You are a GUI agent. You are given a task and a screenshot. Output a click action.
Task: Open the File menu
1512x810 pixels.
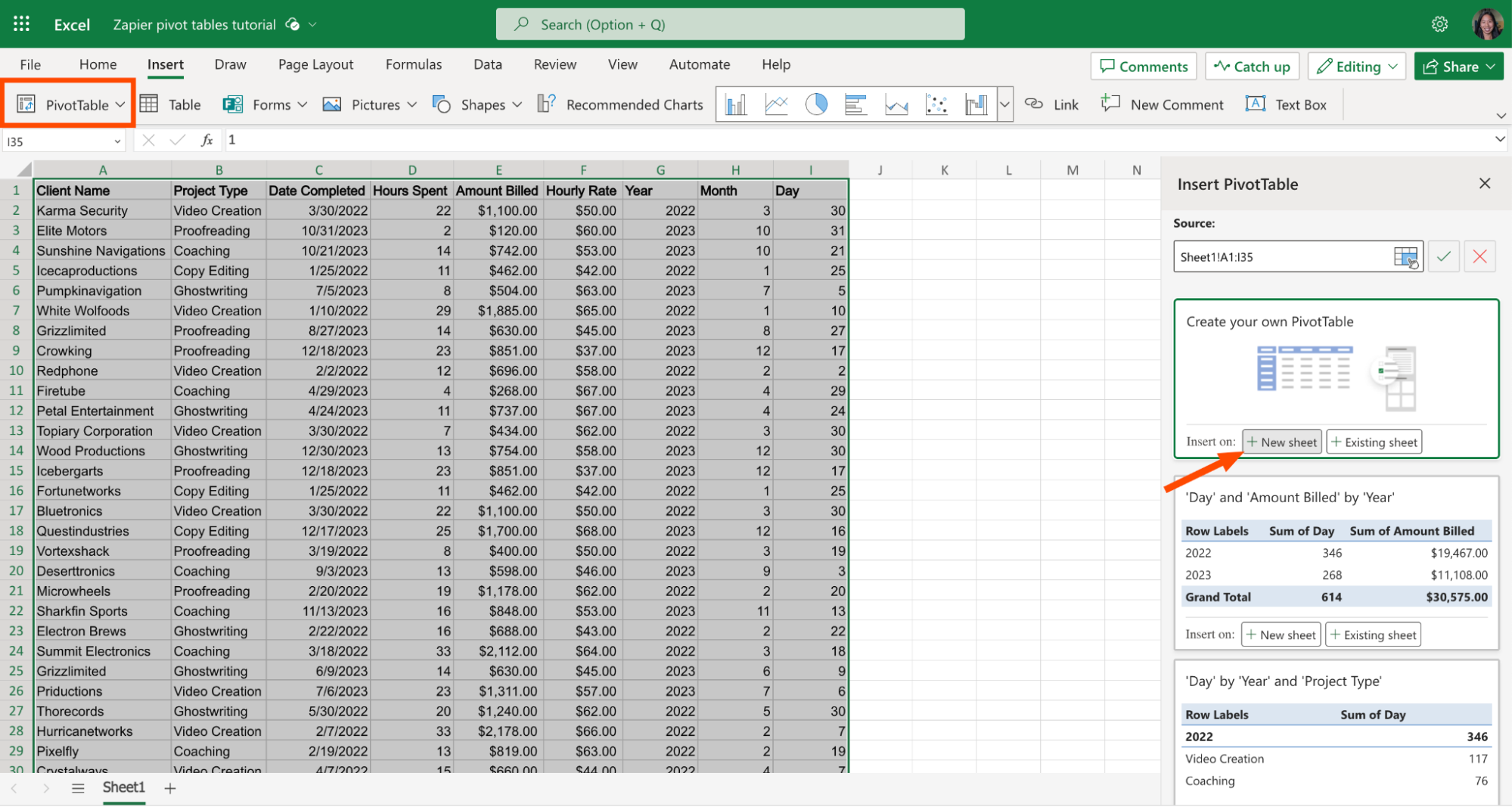click(30, 64)
